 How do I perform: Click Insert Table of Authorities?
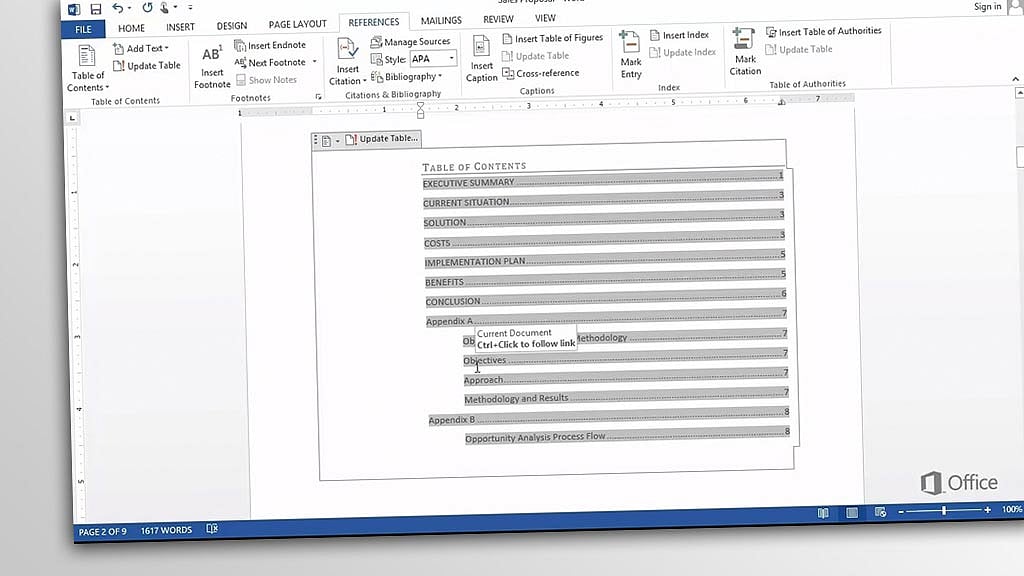coord(824,31)
